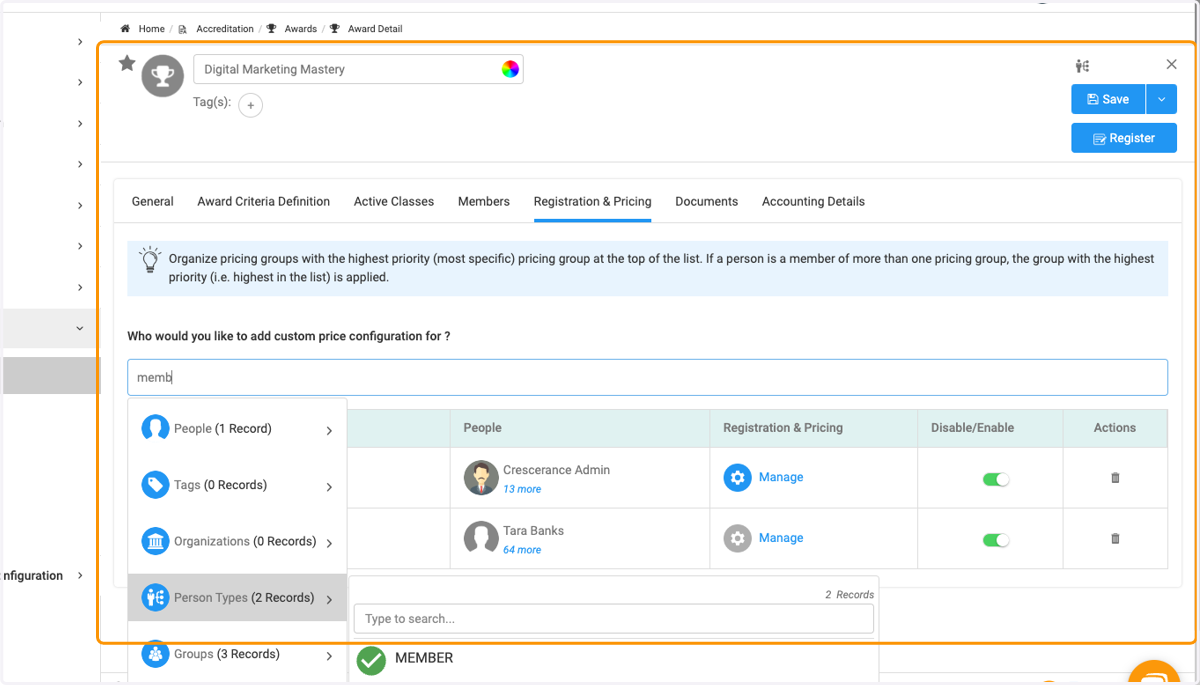This screenshot has width=1200, height=685.
Task: Select Organizations (0 Records) category
Action: (x=238, y=541)
